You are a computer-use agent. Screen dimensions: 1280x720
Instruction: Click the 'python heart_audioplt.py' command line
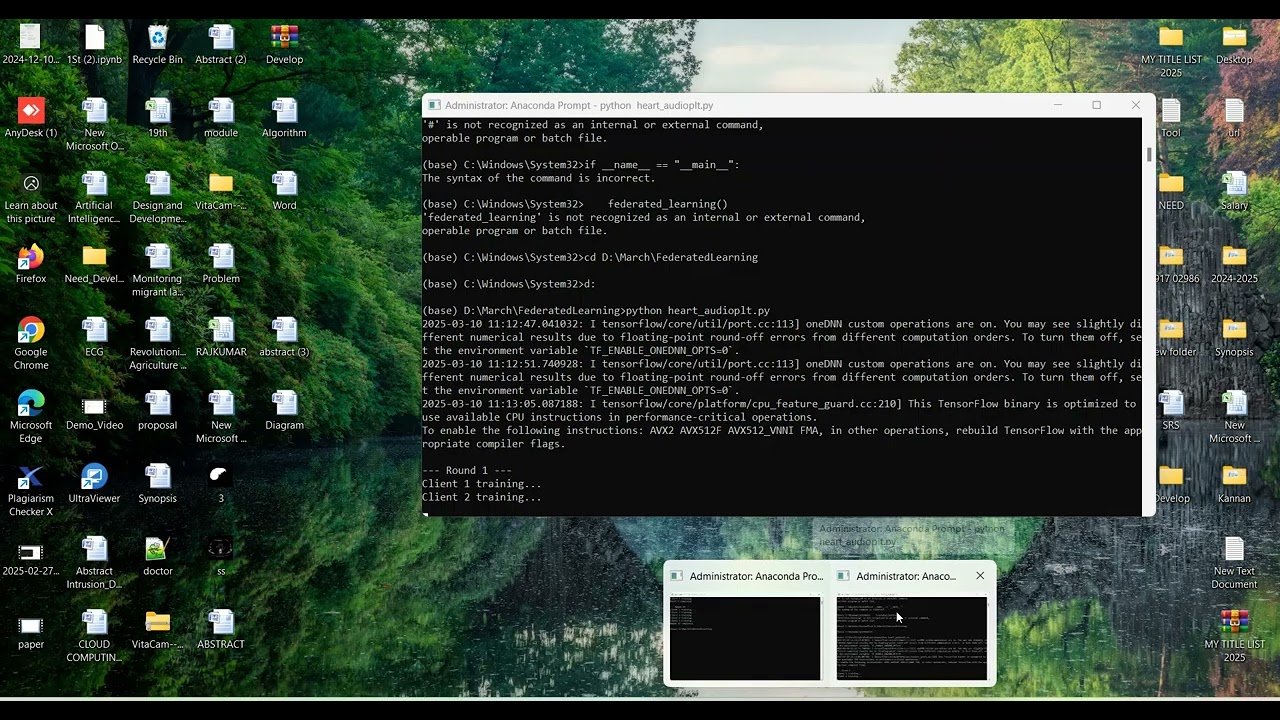pos(596,311)
